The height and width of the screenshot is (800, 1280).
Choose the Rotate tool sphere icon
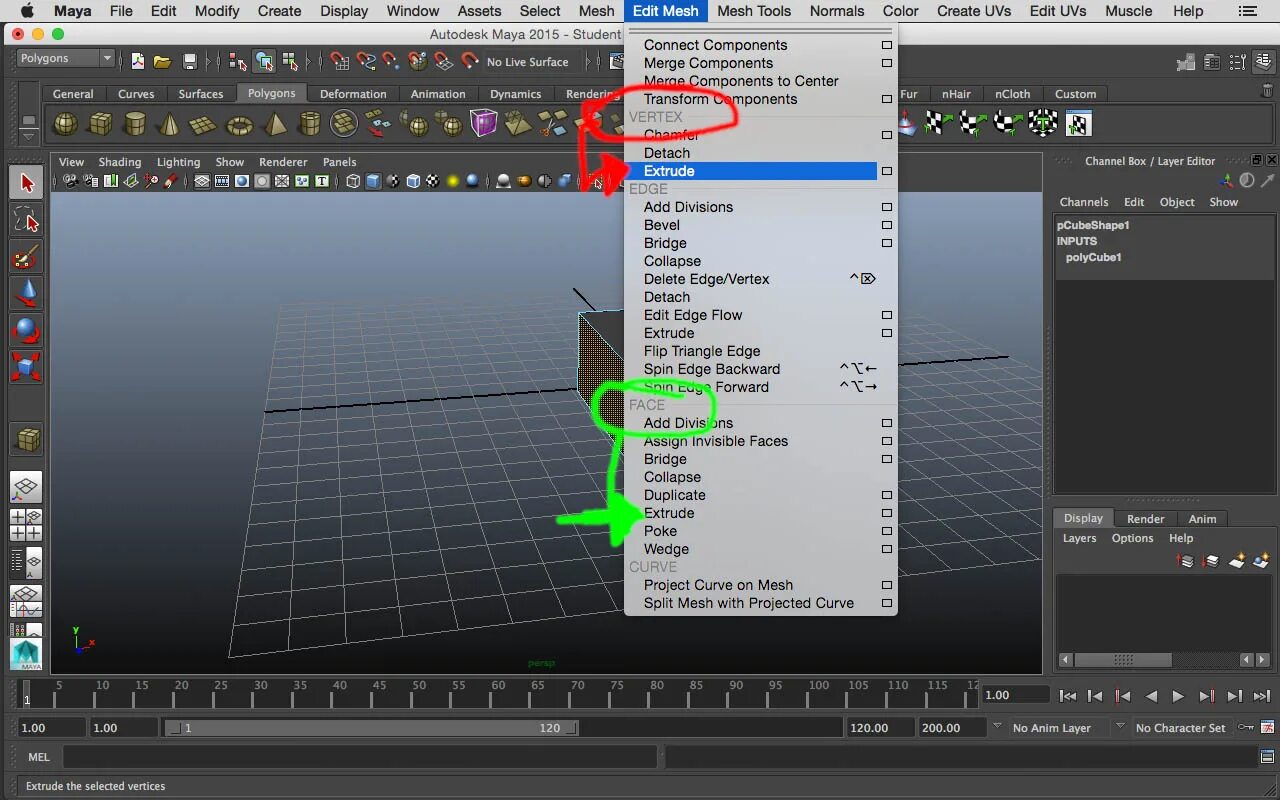pyautogui.click(x=27, y=330)
